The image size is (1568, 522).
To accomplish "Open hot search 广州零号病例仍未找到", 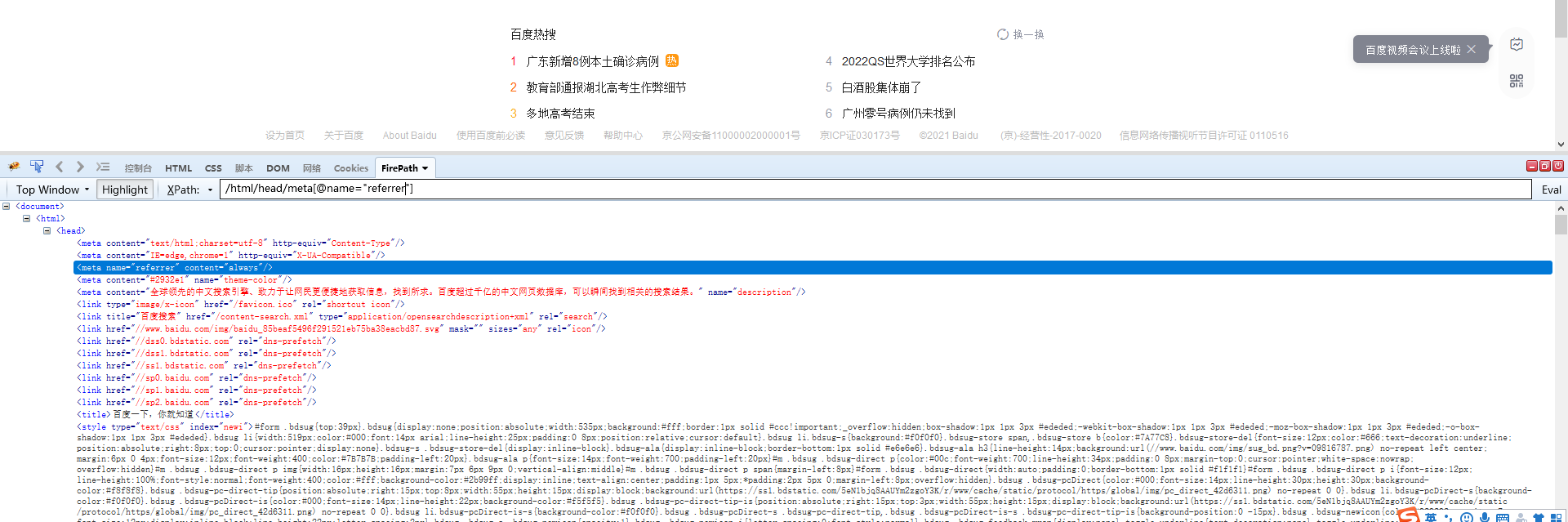I will pos(898,114).
